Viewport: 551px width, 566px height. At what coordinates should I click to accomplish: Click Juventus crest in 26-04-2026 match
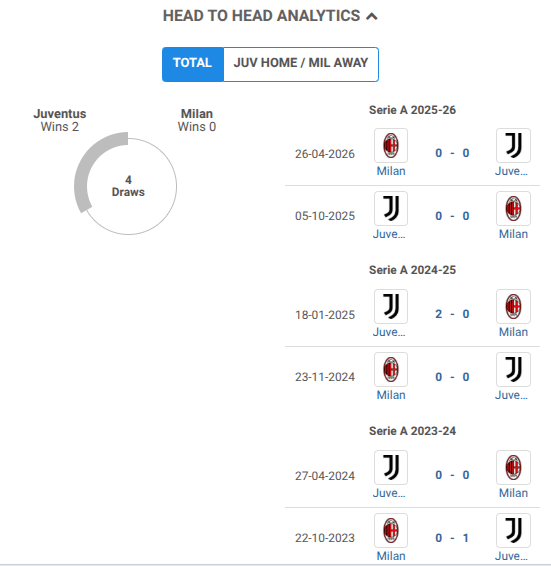coord(513,145)
